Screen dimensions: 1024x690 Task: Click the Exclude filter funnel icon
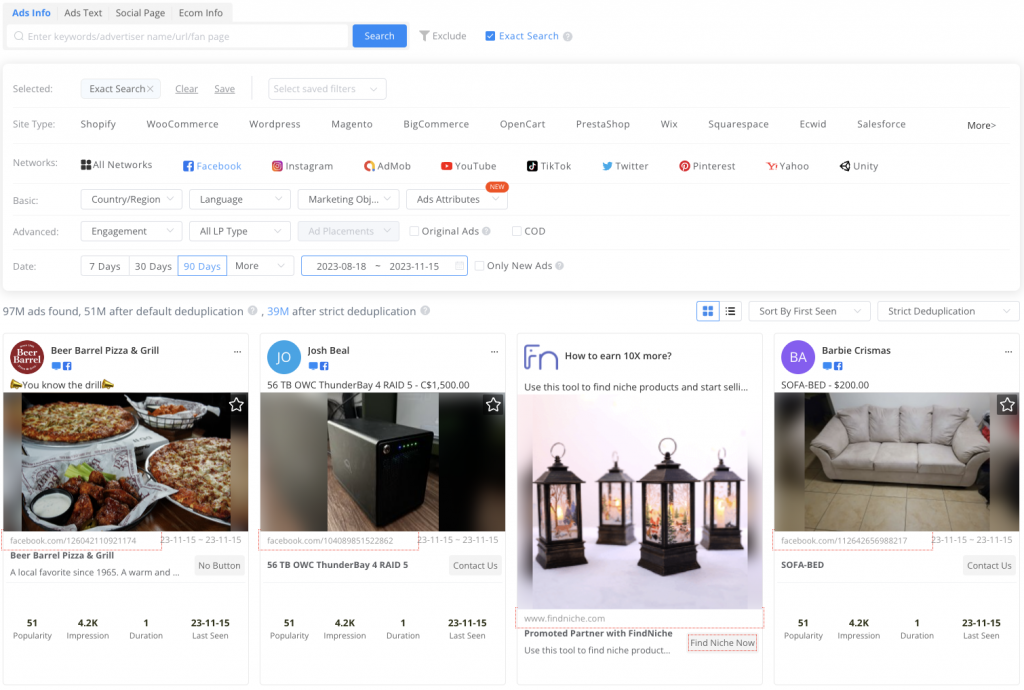click(x=424, y=36)
